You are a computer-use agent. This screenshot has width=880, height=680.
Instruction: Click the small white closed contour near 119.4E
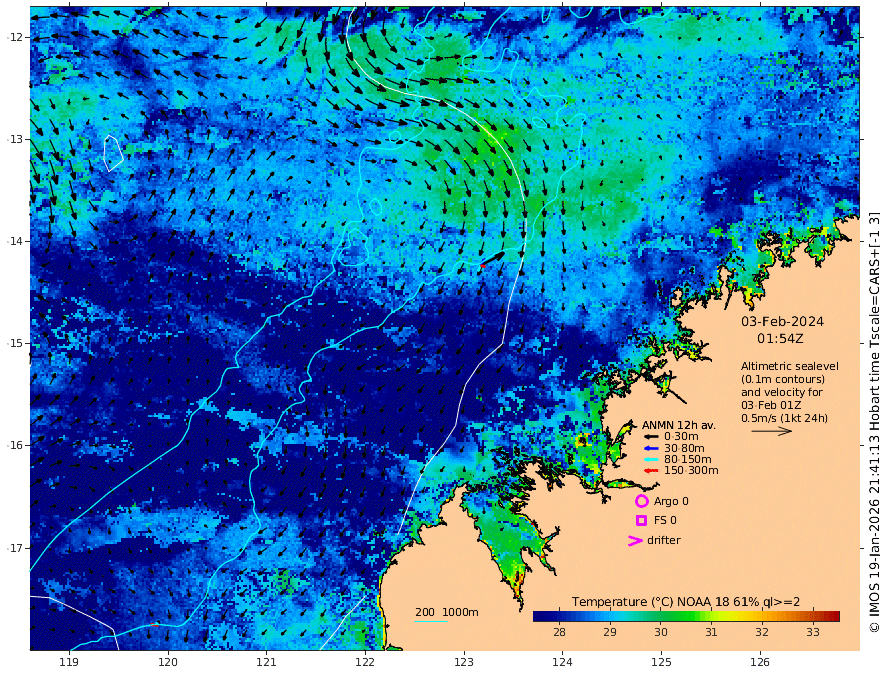click(113, 153)
